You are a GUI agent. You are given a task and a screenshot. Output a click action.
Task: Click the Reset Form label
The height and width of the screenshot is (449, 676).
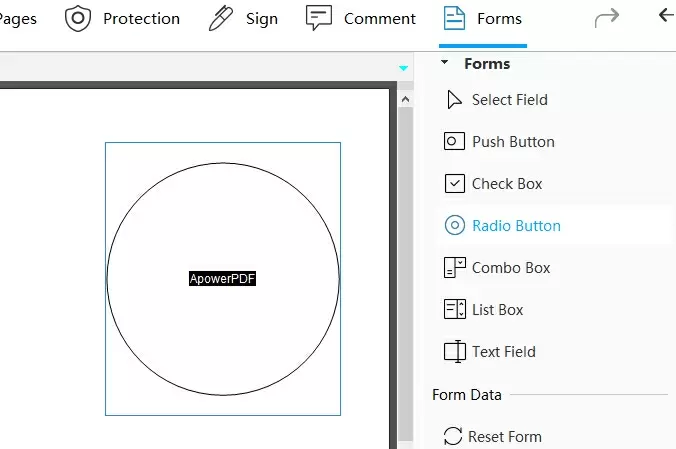click(x=505, y=436)
